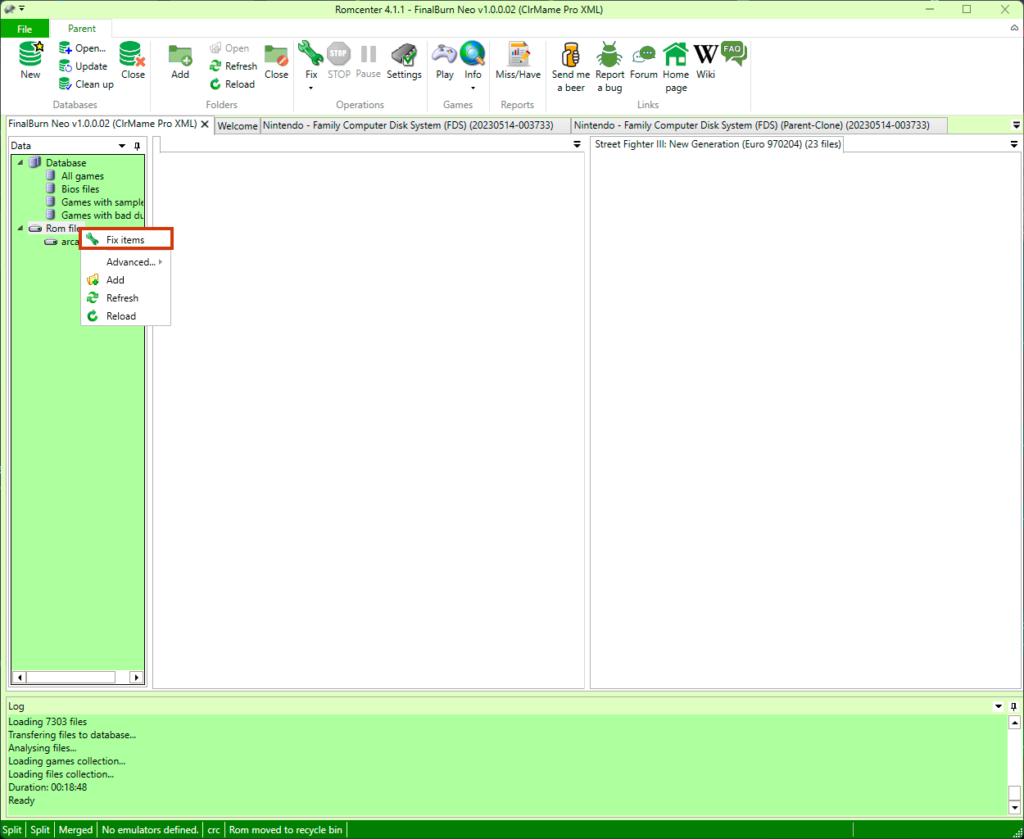Select All games in the tree
Screen dimensions: 1024x839
82,176
